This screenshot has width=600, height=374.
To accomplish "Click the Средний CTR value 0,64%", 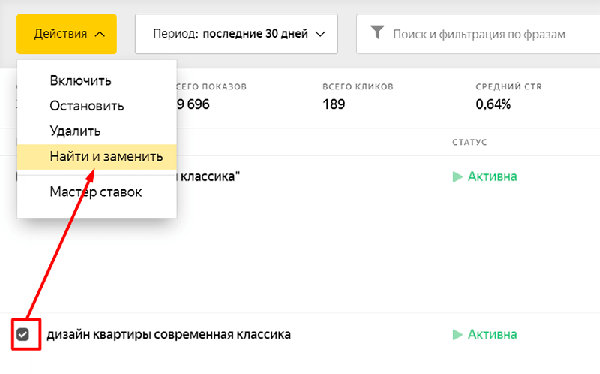I will (x=493, y=104).
